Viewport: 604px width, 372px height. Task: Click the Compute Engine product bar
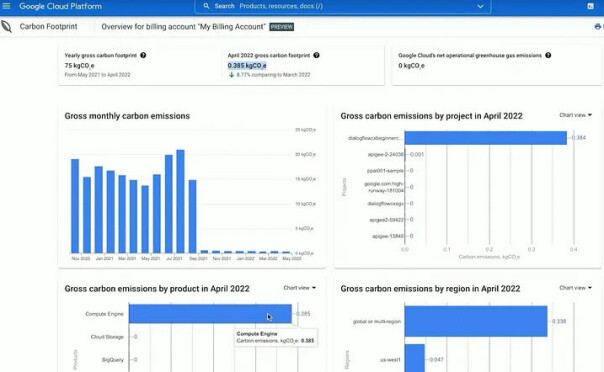210,314
